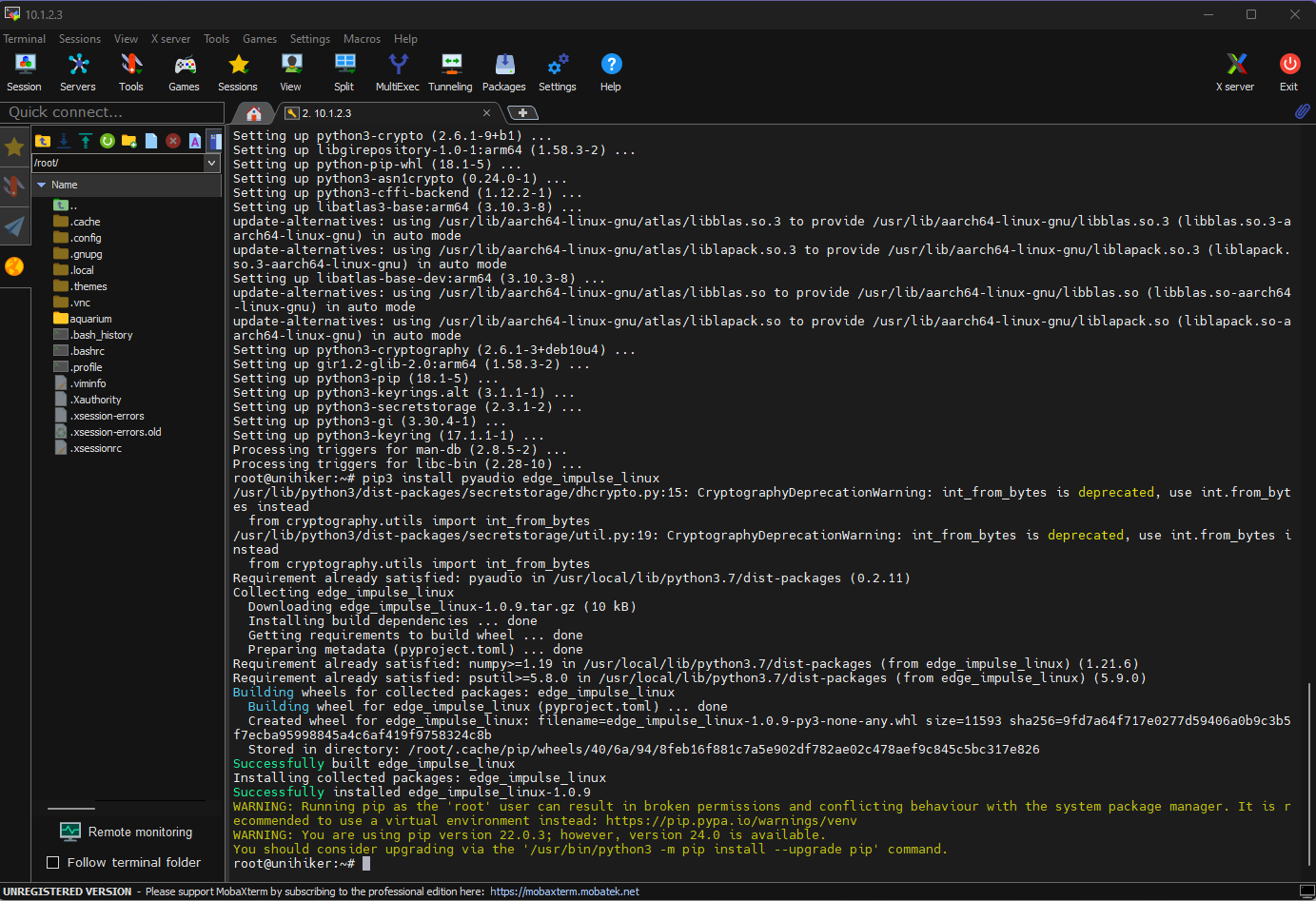The height and width of the screenshot is (901, 1316).
Task: Open the mobaxterm.mobatek.net link
Action: [x=564, y=891]
